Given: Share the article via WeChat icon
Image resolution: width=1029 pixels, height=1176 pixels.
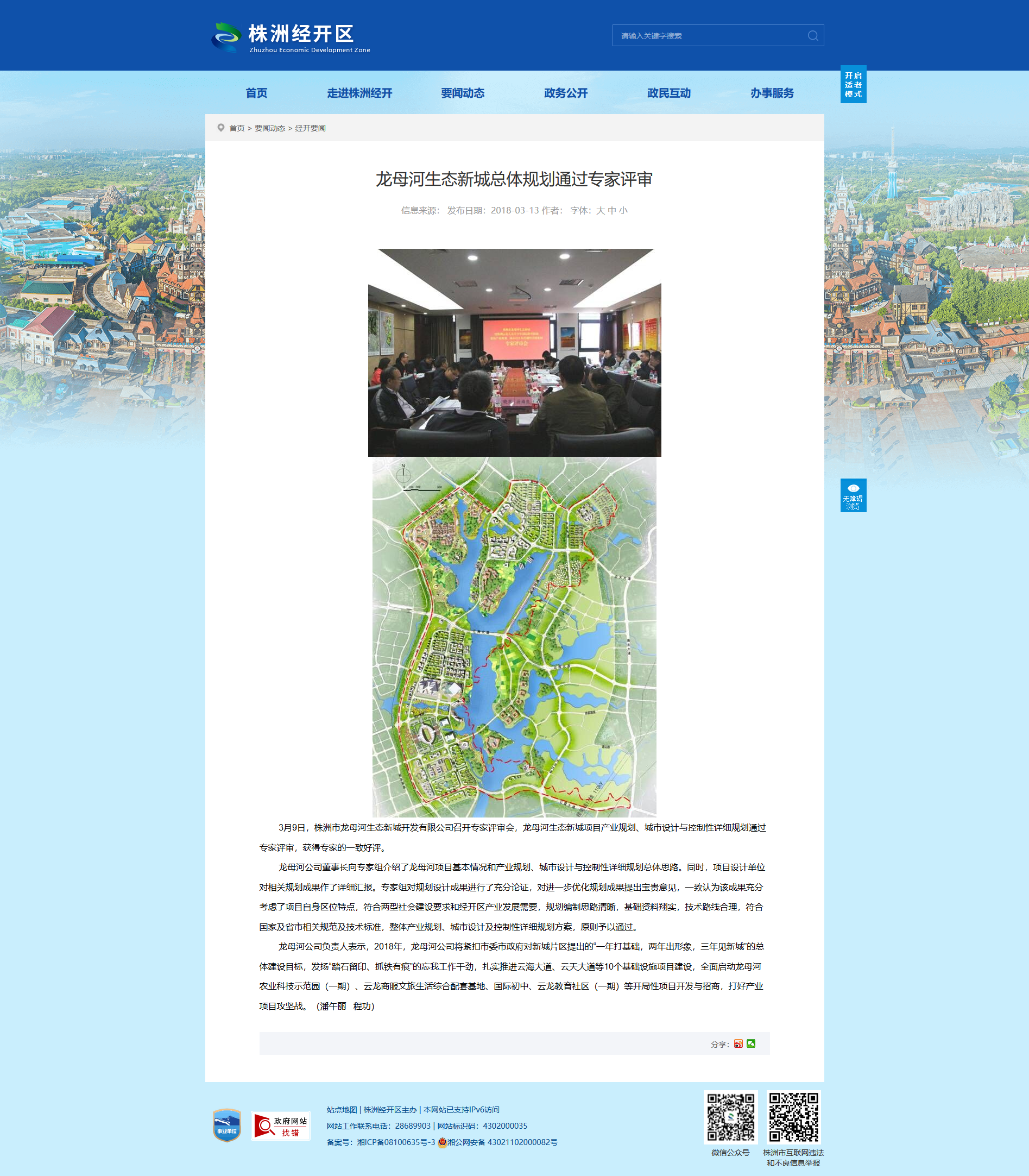Looking at the screenshot, I should (x=751, y=1043).
